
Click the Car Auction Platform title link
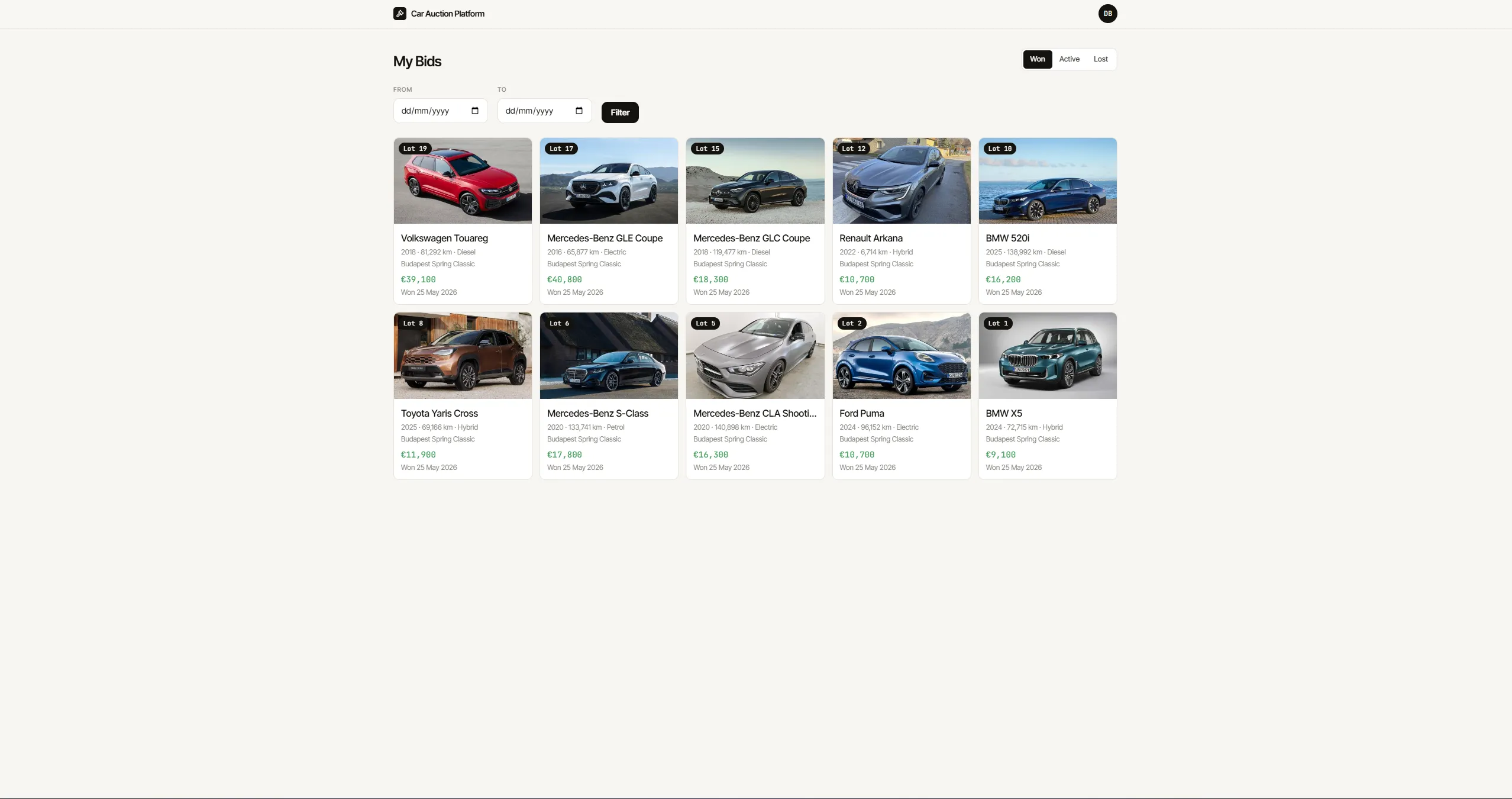448,14
